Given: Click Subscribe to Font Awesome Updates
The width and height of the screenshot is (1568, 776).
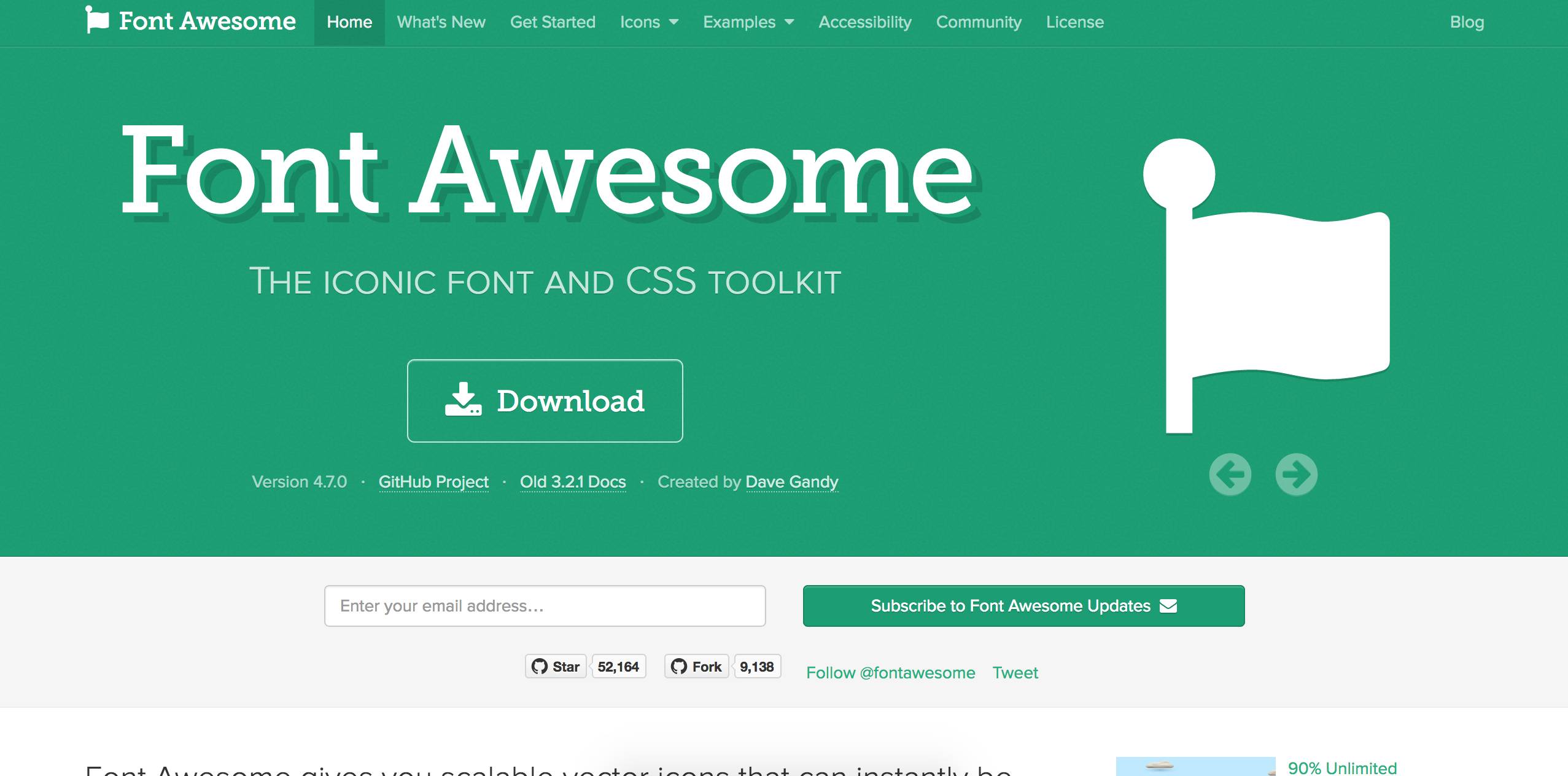Looking at the screenshot, I should click(x=1023, y=606).
